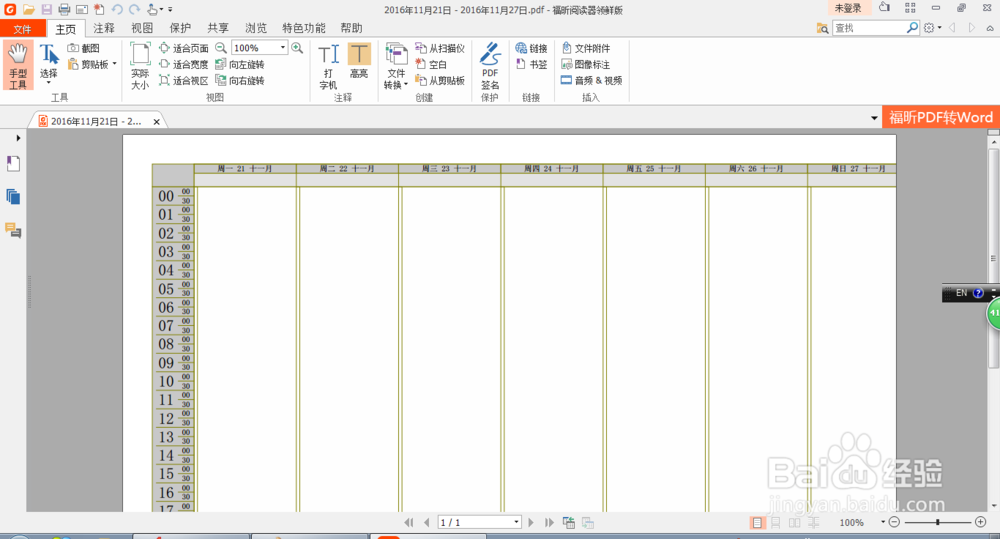Click the vertical scrollbar thumb
The image size is (1000, 539).
993,258
